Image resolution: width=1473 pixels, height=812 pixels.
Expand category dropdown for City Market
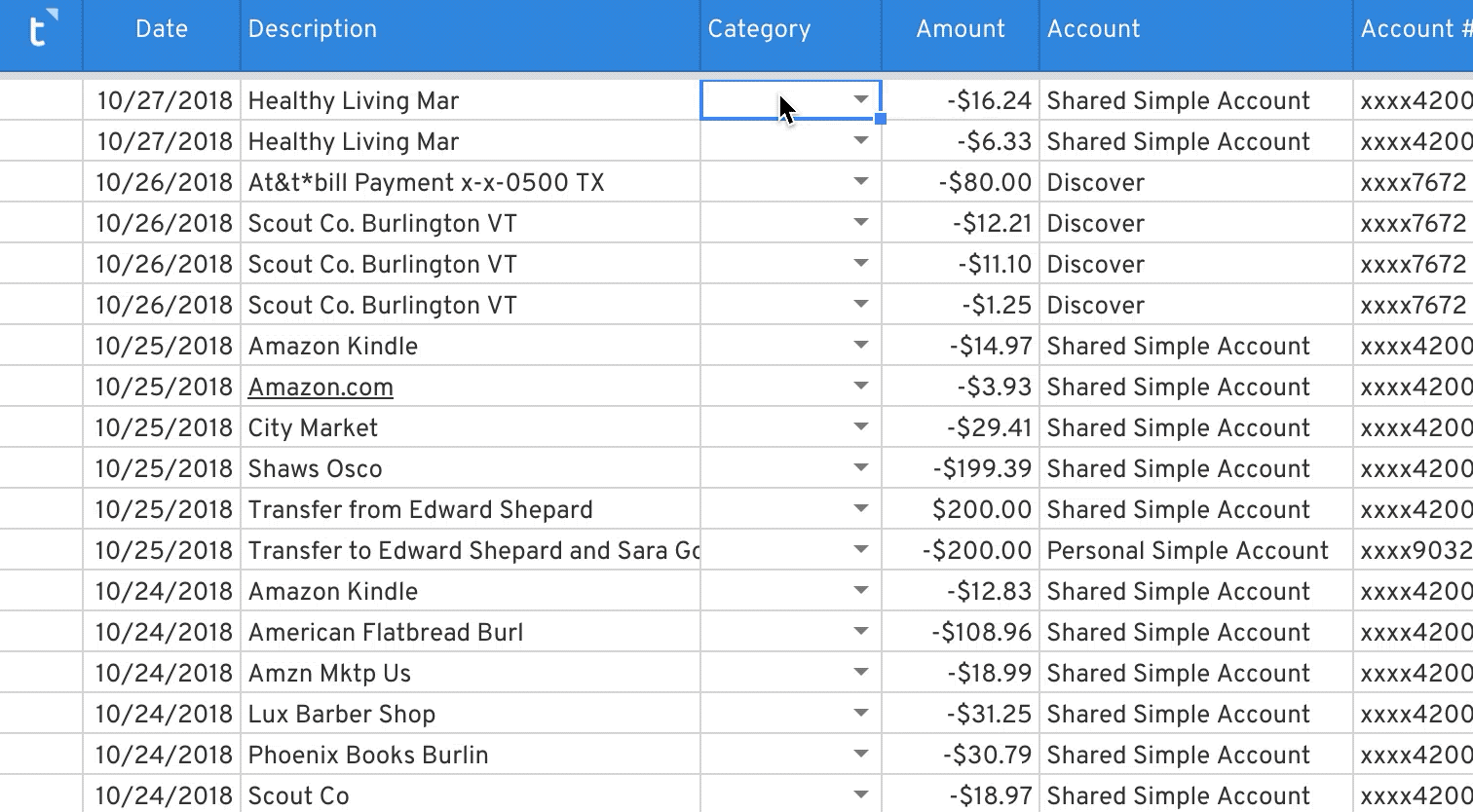tap(861, 427)
